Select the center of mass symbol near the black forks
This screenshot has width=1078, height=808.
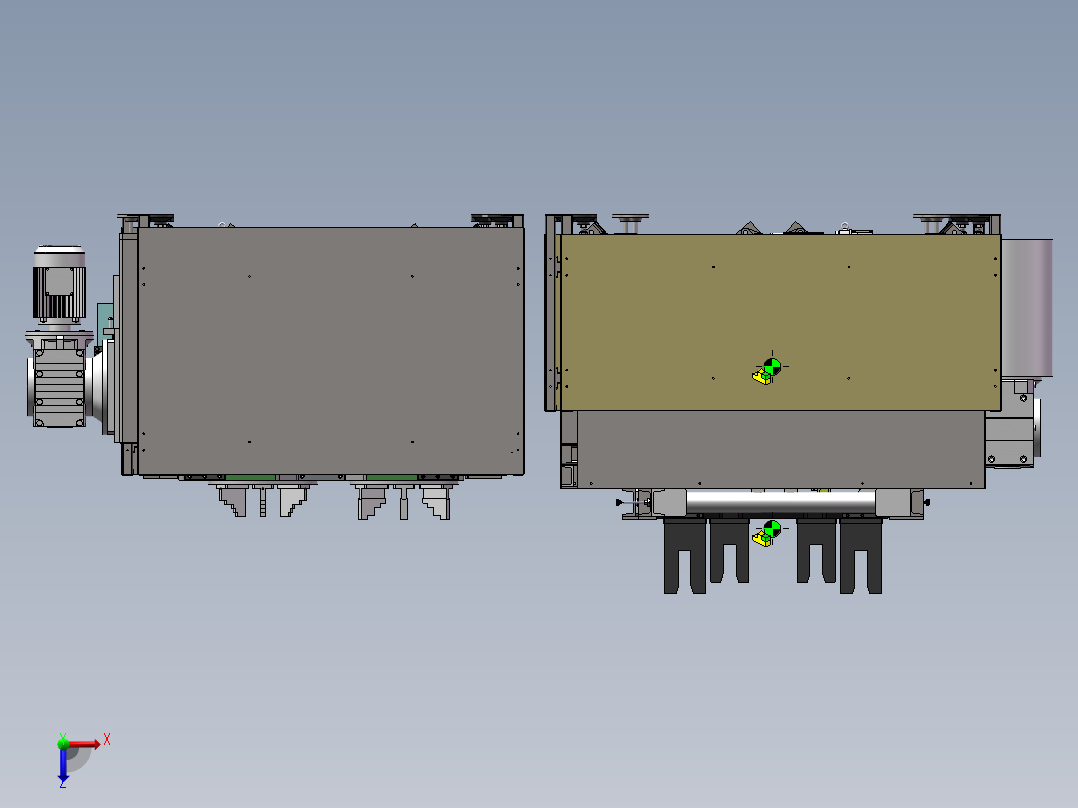click(x=772, y=529)
